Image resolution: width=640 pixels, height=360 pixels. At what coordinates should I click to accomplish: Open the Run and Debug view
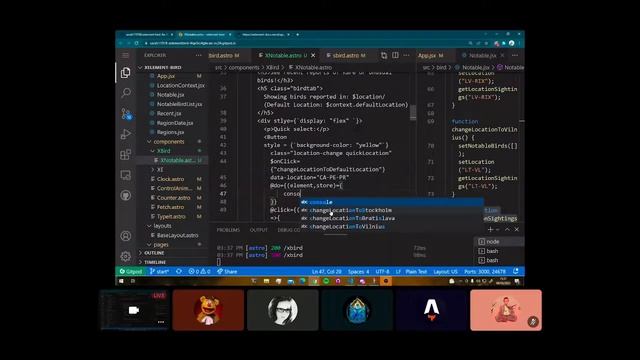coord(126,134)
